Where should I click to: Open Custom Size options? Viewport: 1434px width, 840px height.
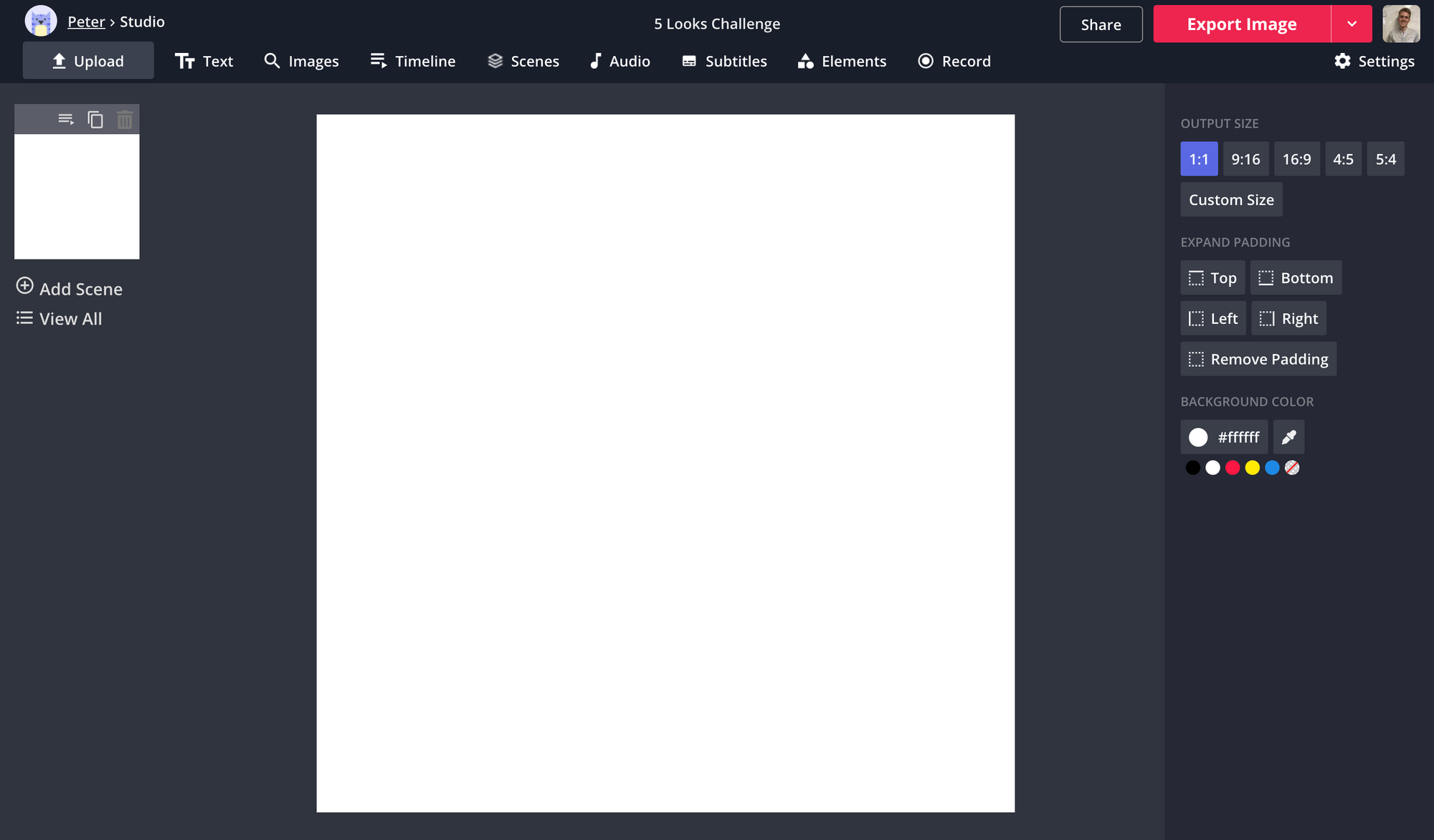click(x=1231, y=200)
